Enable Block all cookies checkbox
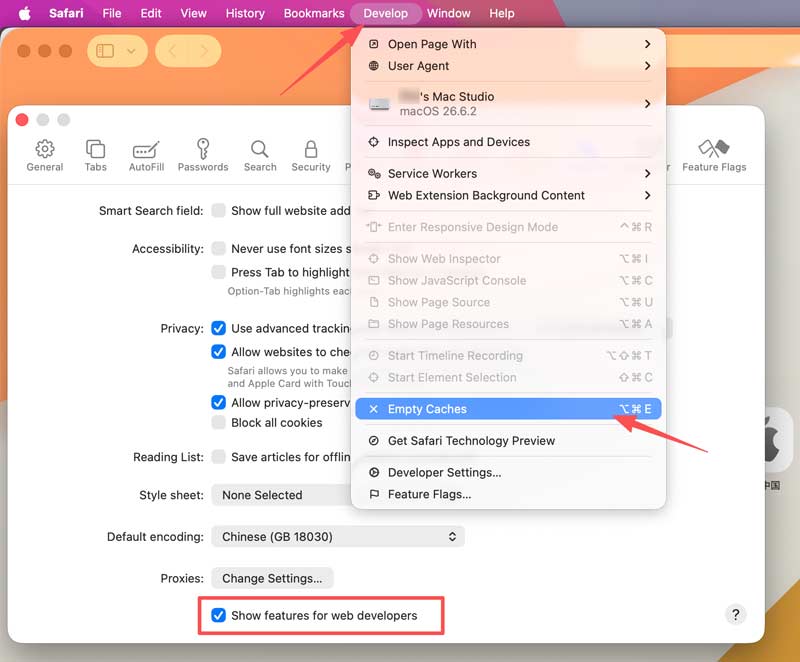 click(x=218, y=422)
